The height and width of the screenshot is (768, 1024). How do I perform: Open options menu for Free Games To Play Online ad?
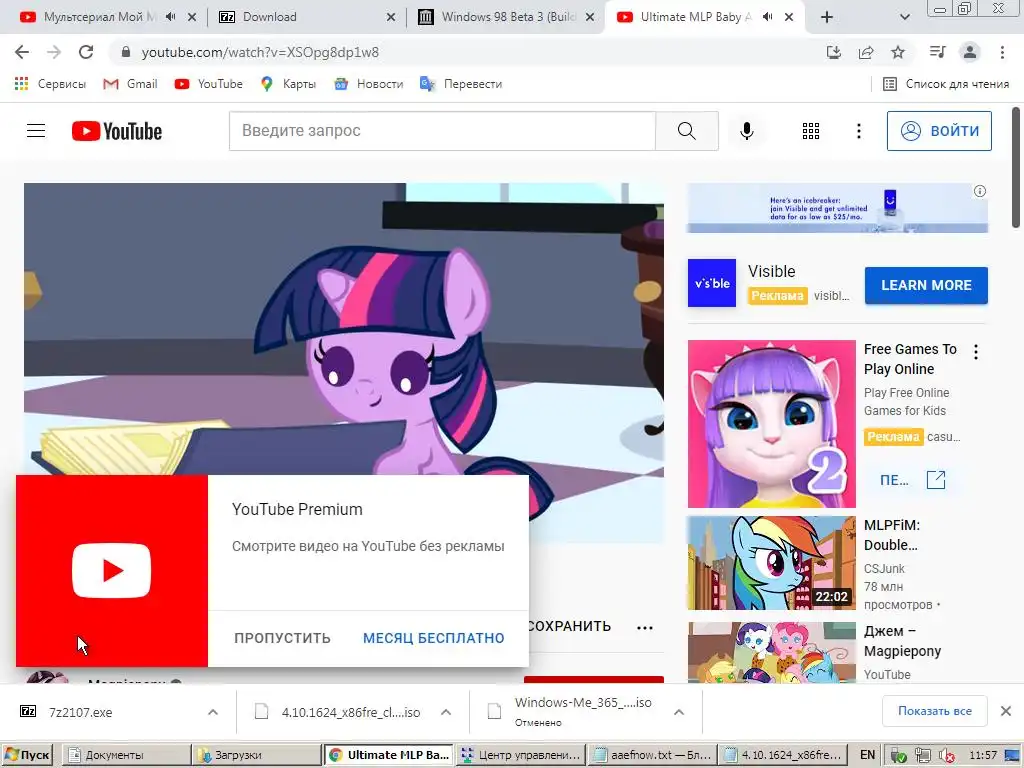pyautogui.click(x=976, y=352)
